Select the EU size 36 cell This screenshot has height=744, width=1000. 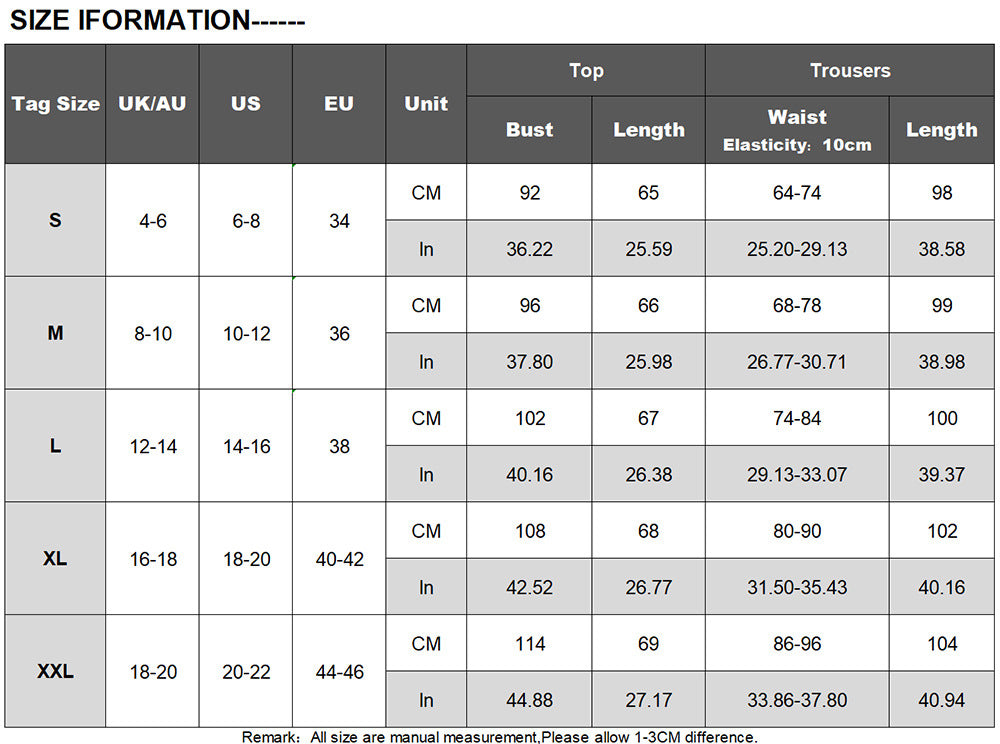pos(339,333)
